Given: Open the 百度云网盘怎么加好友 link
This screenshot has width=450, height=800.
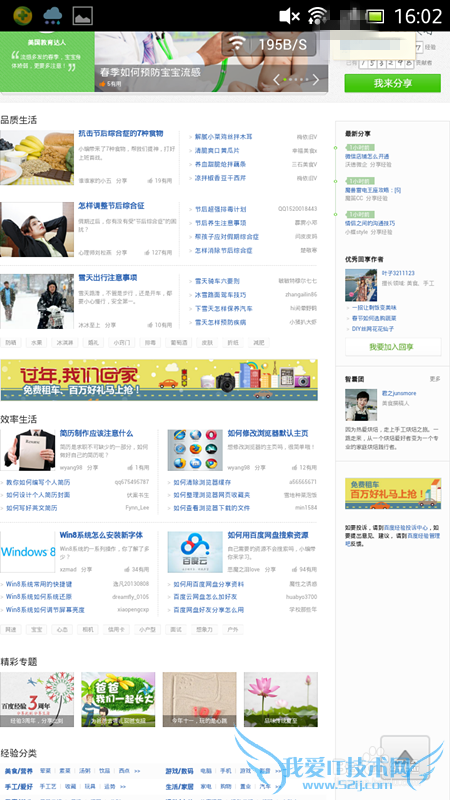Looking at the screenshot, I should tap(205, 597).
